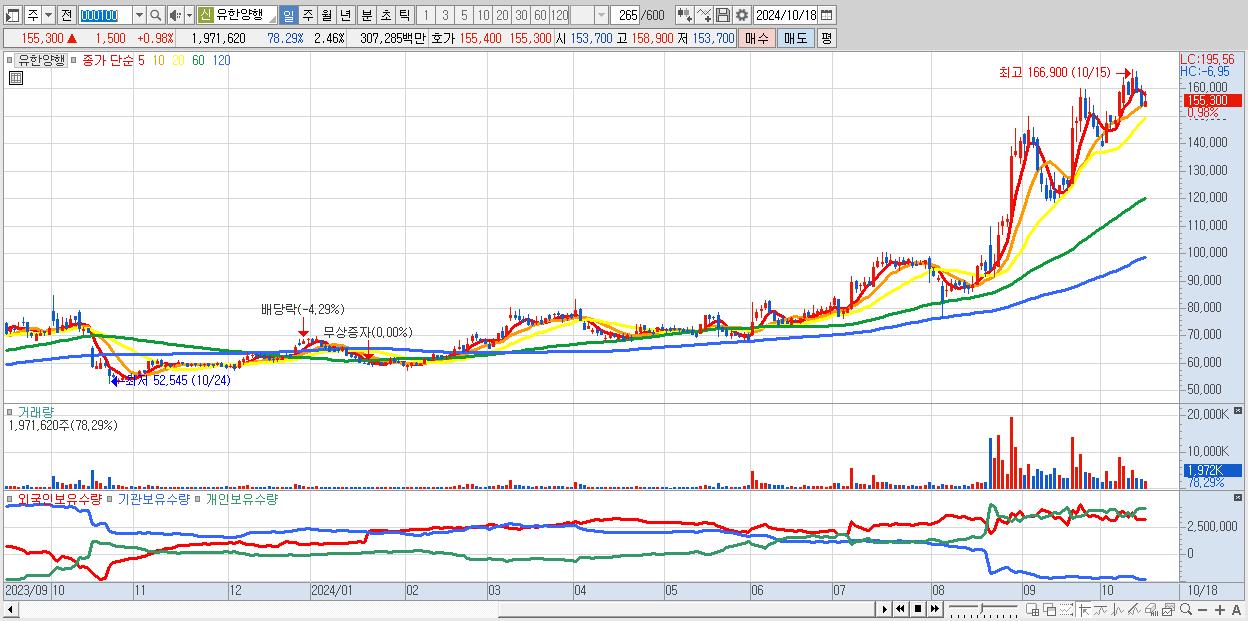Screen dimensions: 1248x621
Task: Click the 주 market type selector
Action: click(x=32, y=15)
